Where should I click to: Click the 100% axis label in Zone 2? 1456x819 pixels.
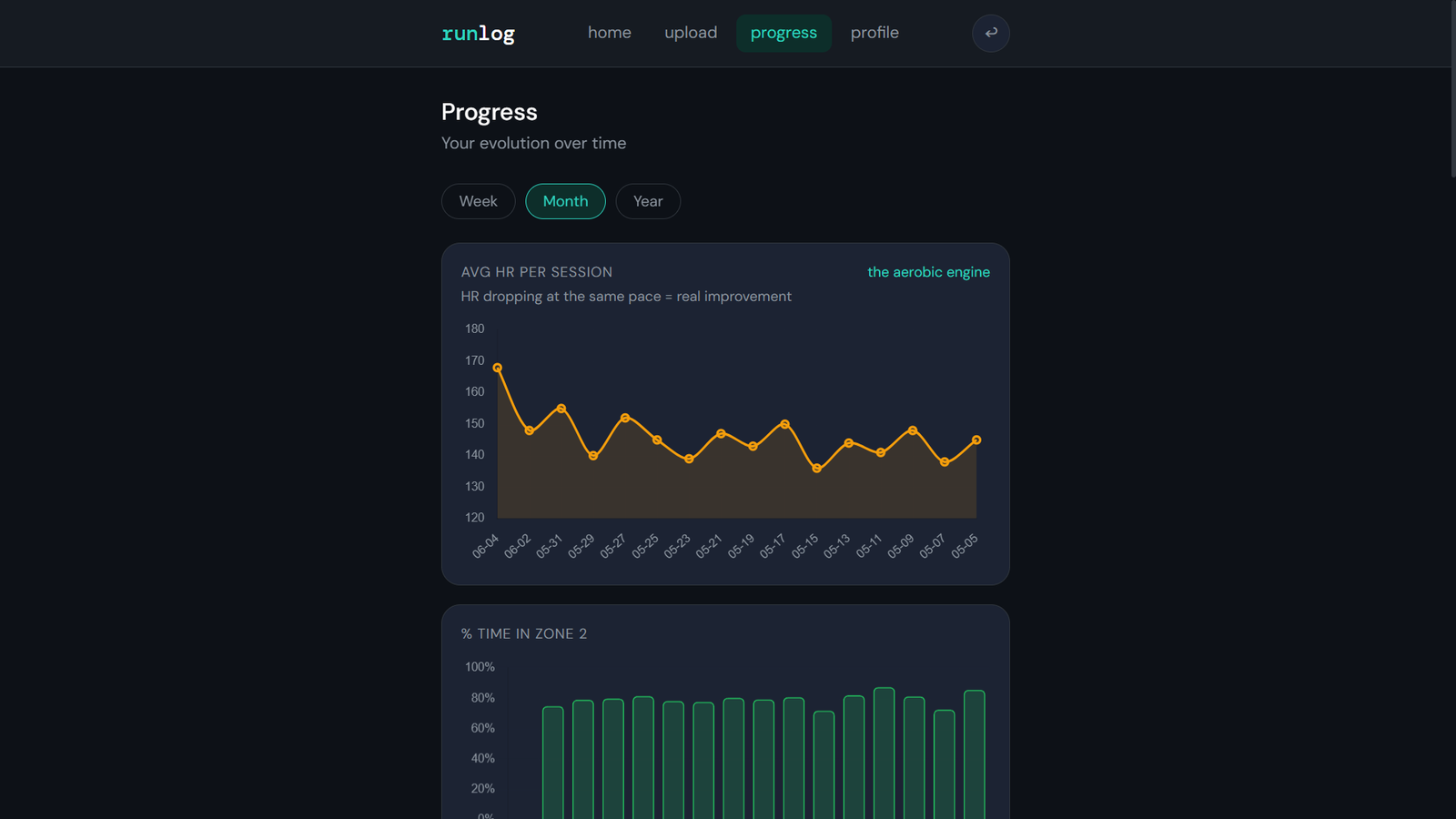(x=480, y=667)
